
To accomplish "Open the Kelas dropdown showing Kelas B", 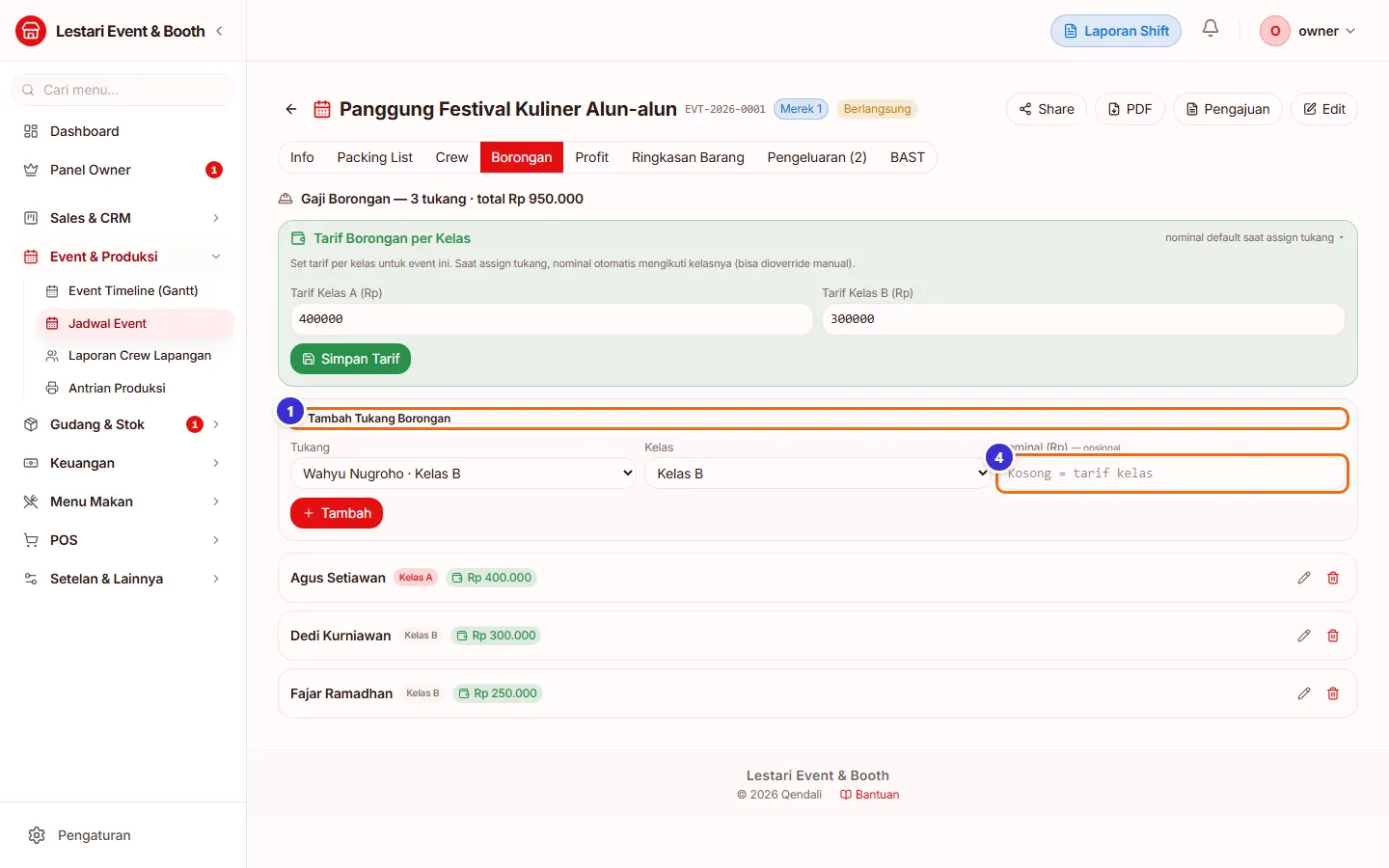I will (817, 474).
